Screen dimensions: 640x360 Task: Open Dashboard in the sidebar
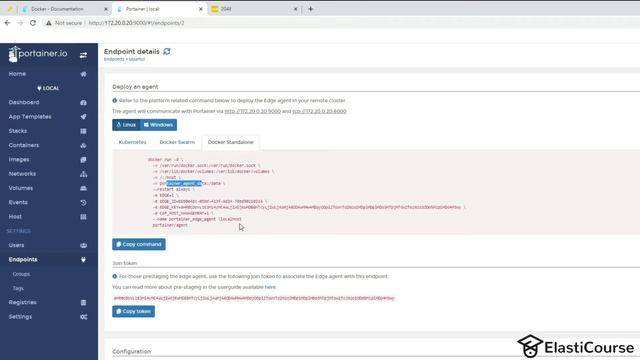[x=24, y=102]
